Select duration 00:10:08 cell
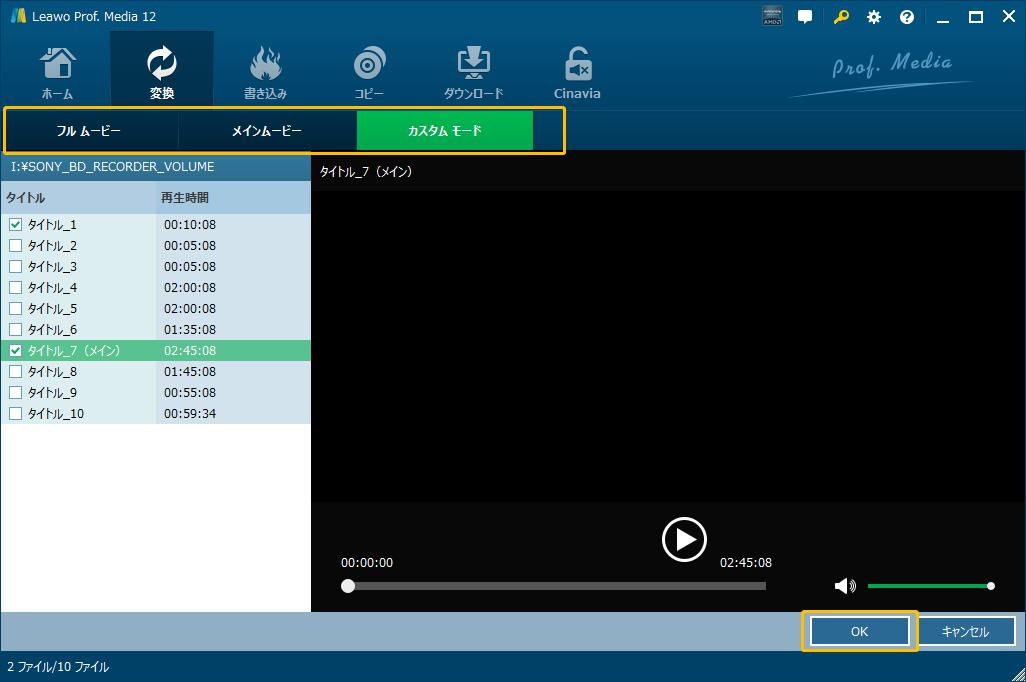Viewport: 1026px width, 682px height. tap(190, 224)
